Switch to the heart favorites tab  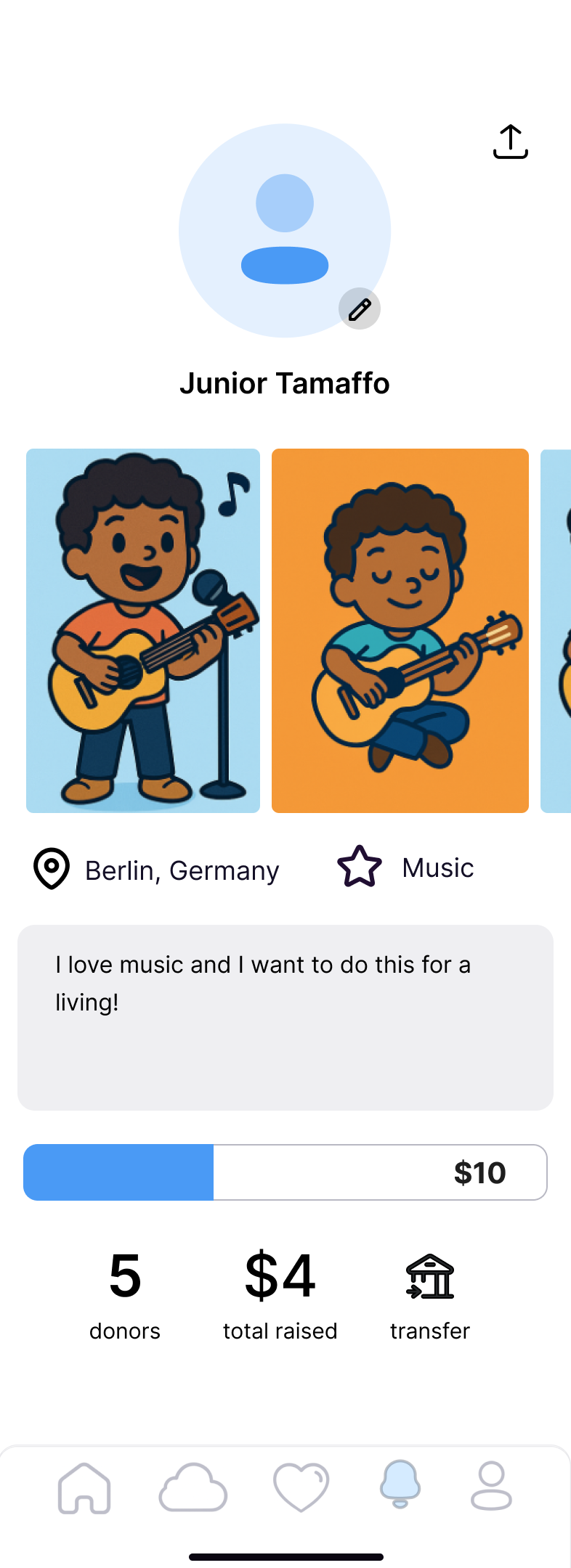tap(301, 1488)
